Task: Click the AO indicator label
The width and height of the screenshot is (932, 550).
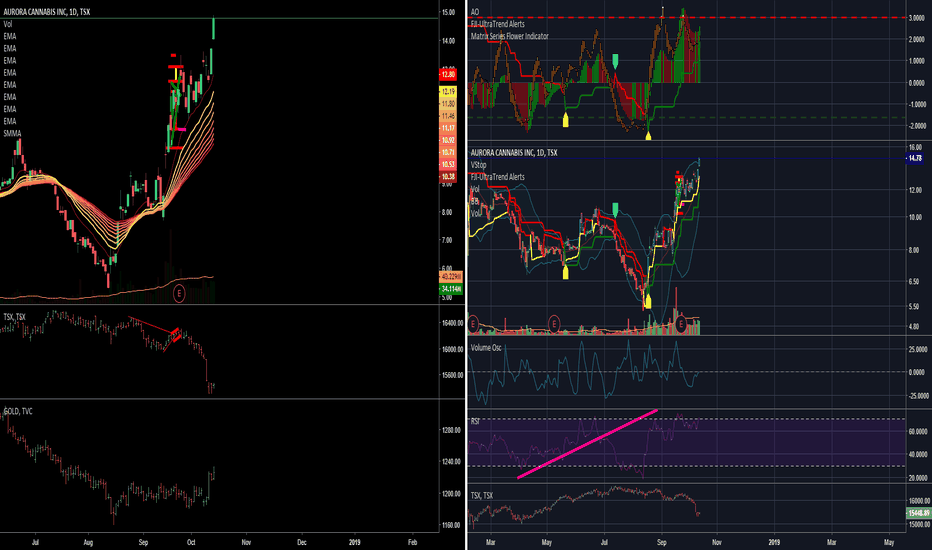Action: pos(475,12)
